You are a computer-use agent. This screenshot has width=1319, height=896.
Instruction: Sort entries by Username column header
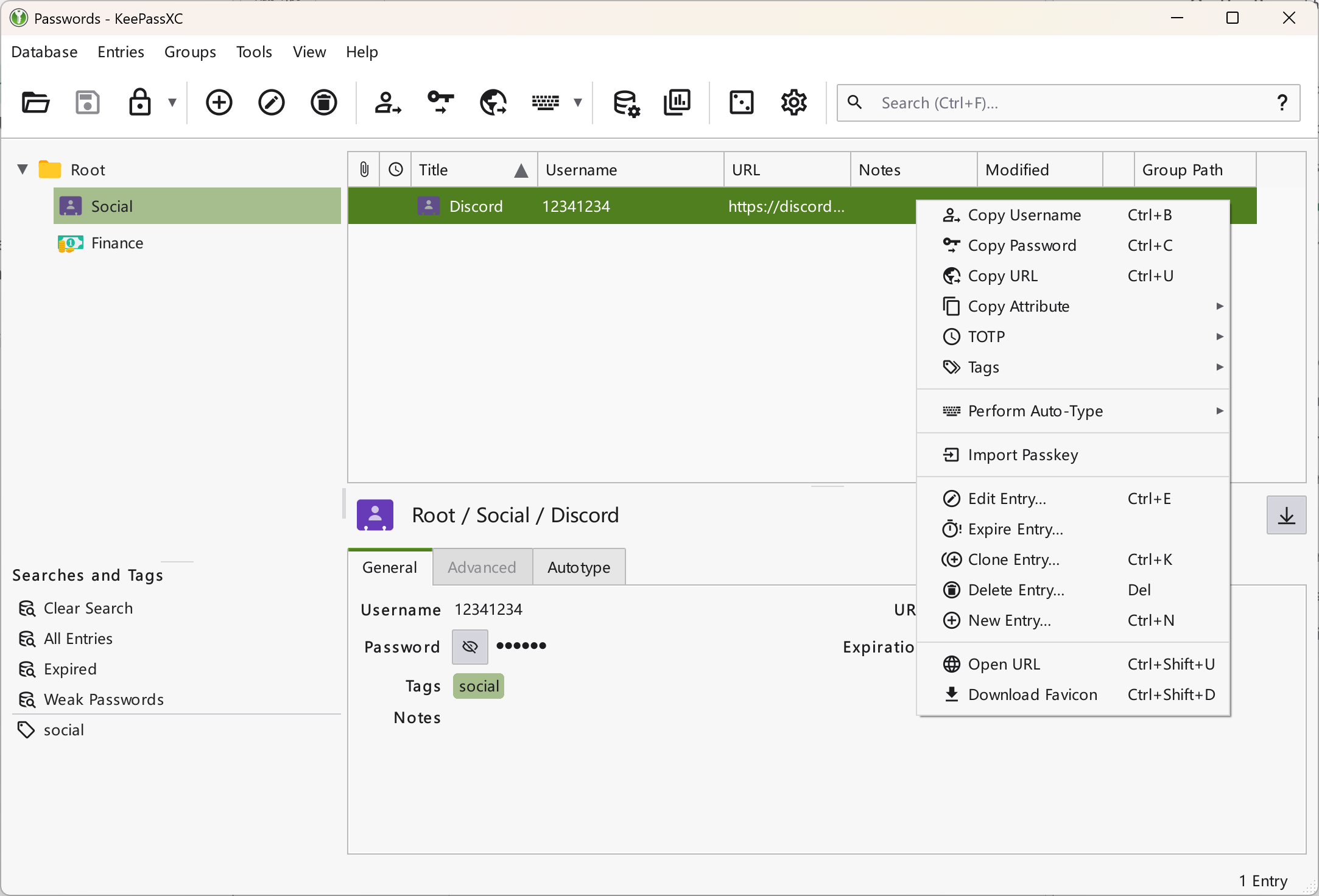tap(631, 169)
